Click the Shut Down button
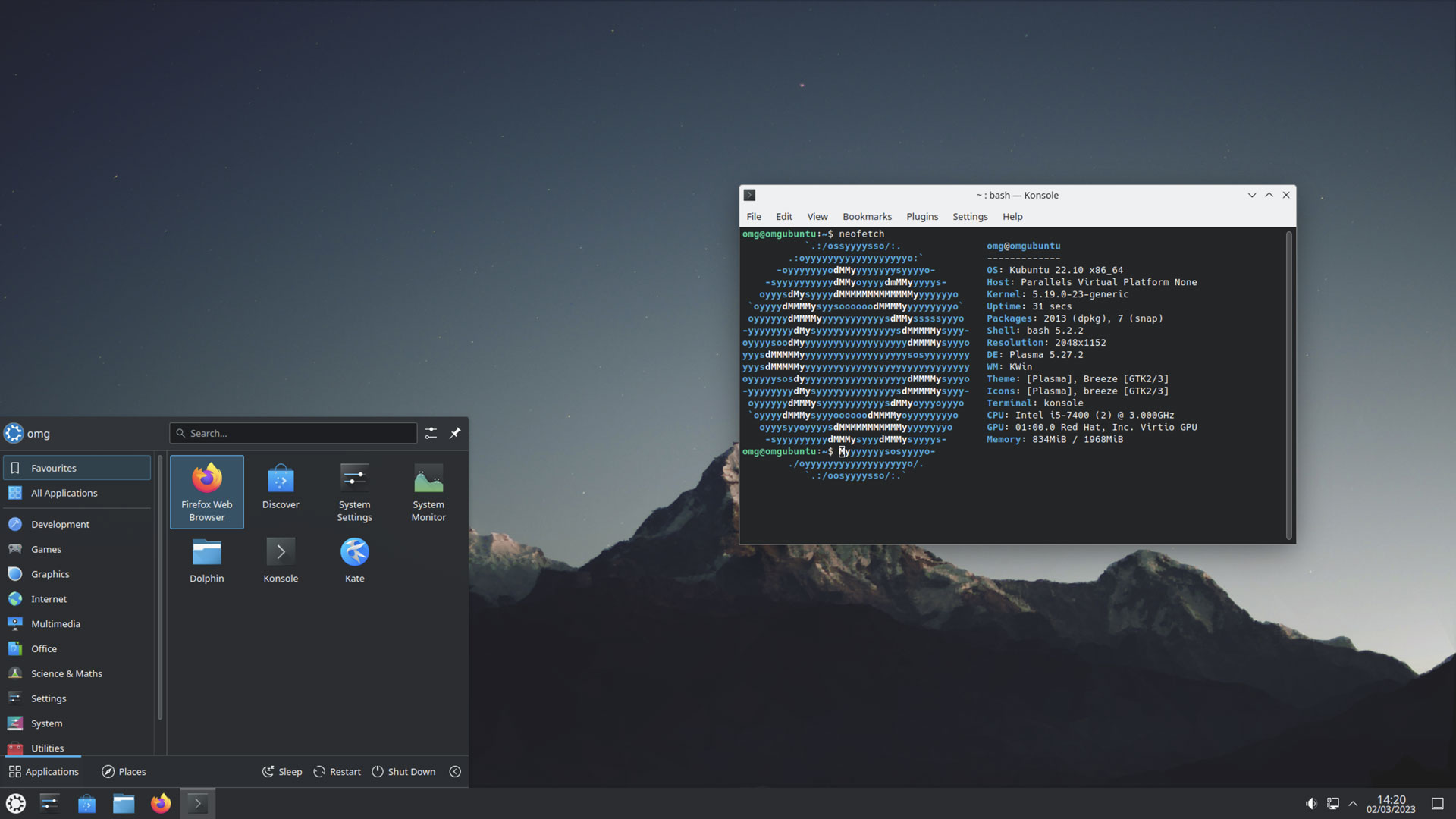This screenshot has width=1456, height=819. (403, 771)
